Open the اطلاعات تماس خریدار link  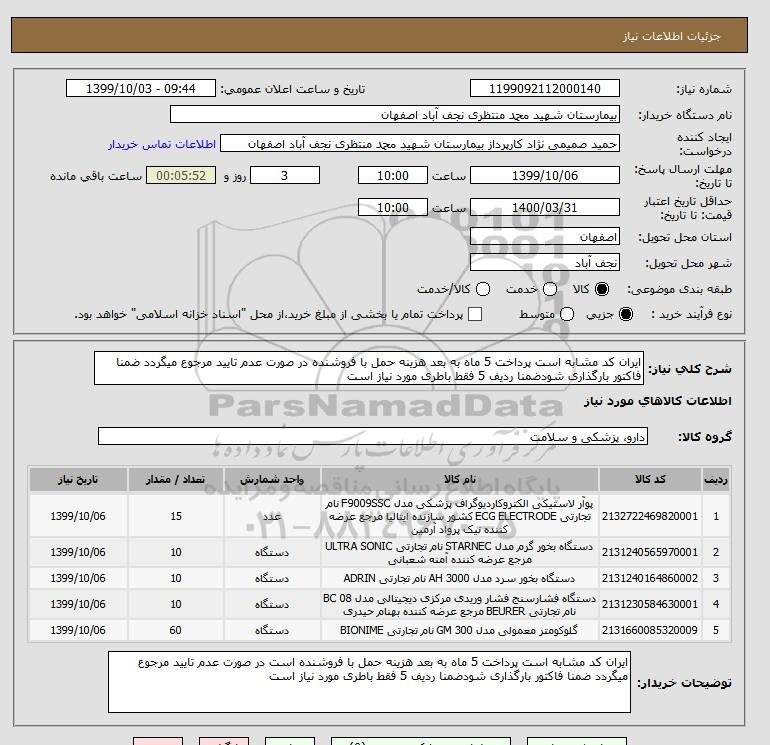click(x=162, y=144)
